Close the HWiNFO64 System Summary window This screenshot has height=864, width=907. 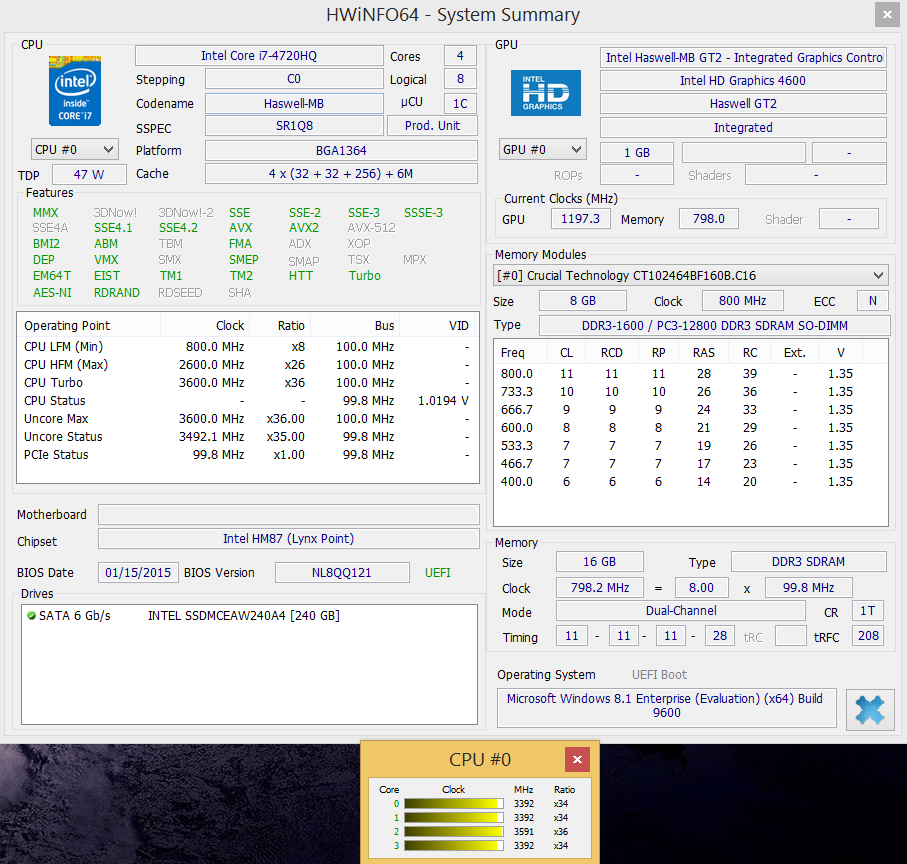[x=887, y=14]
